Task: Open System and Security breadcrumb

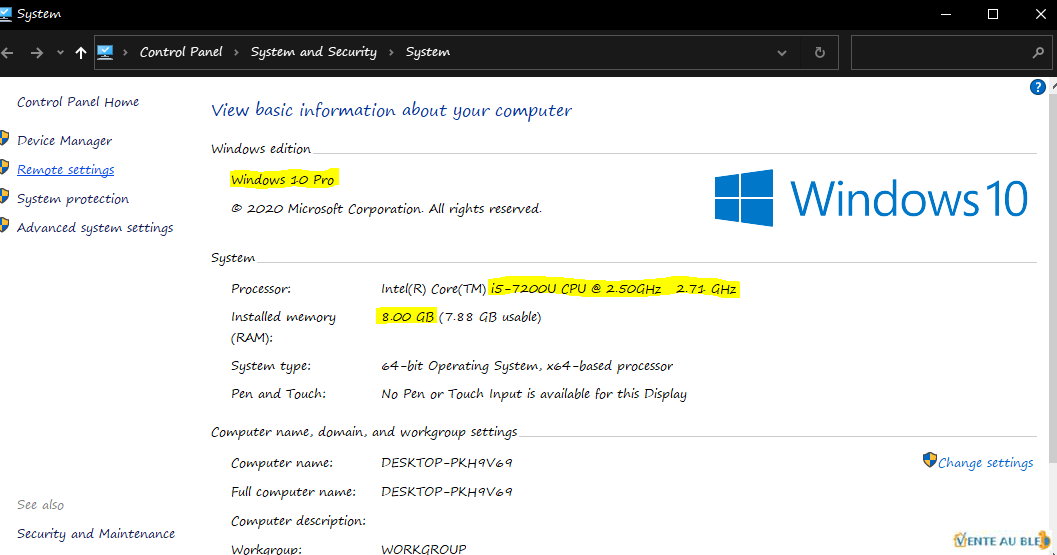Action: click(x=313, y=52)
